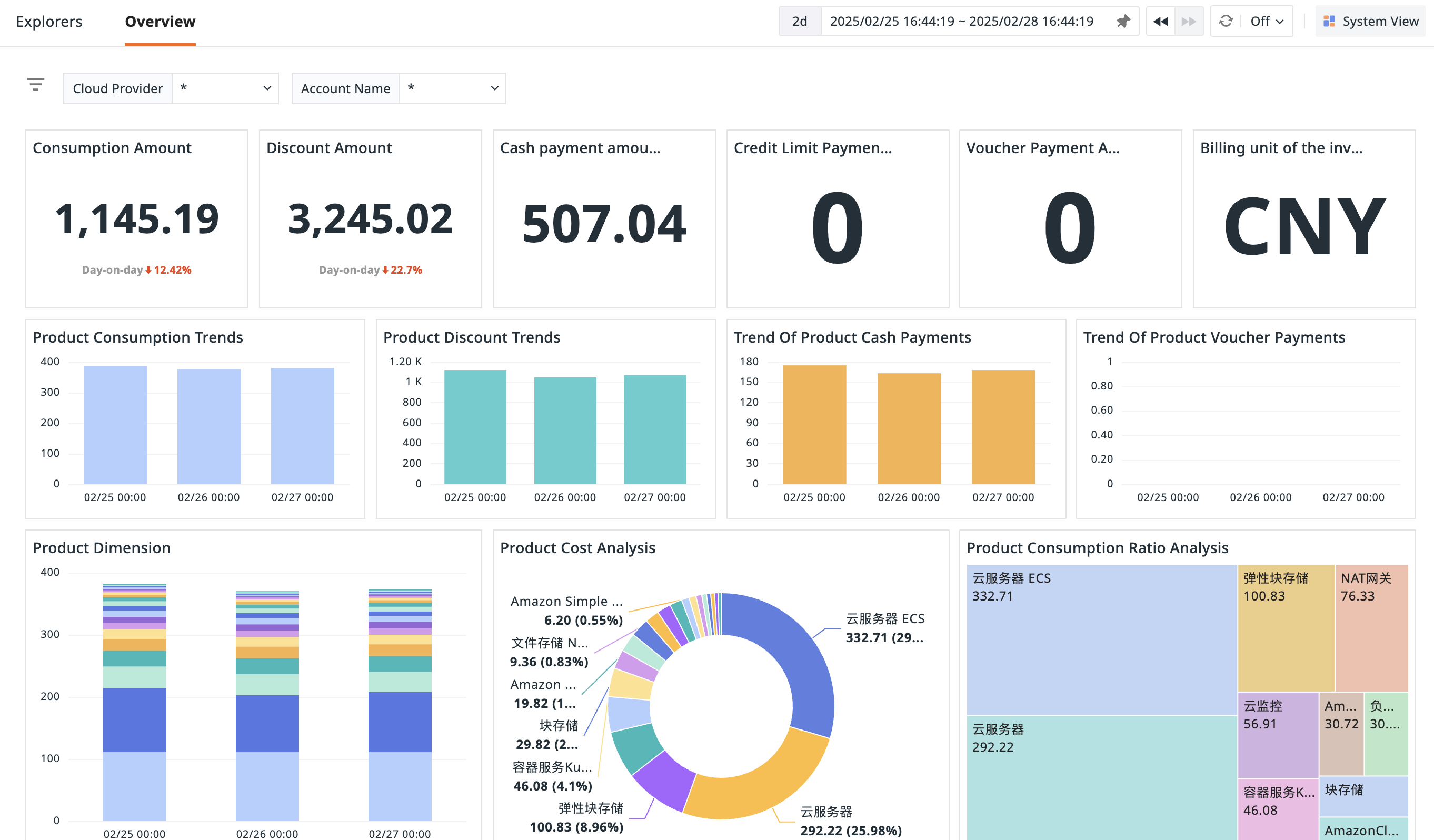Click the Day-on-day 12.42% indicator
The width and height of the screenshot is (1434, 840).
(x=136, y=270)
